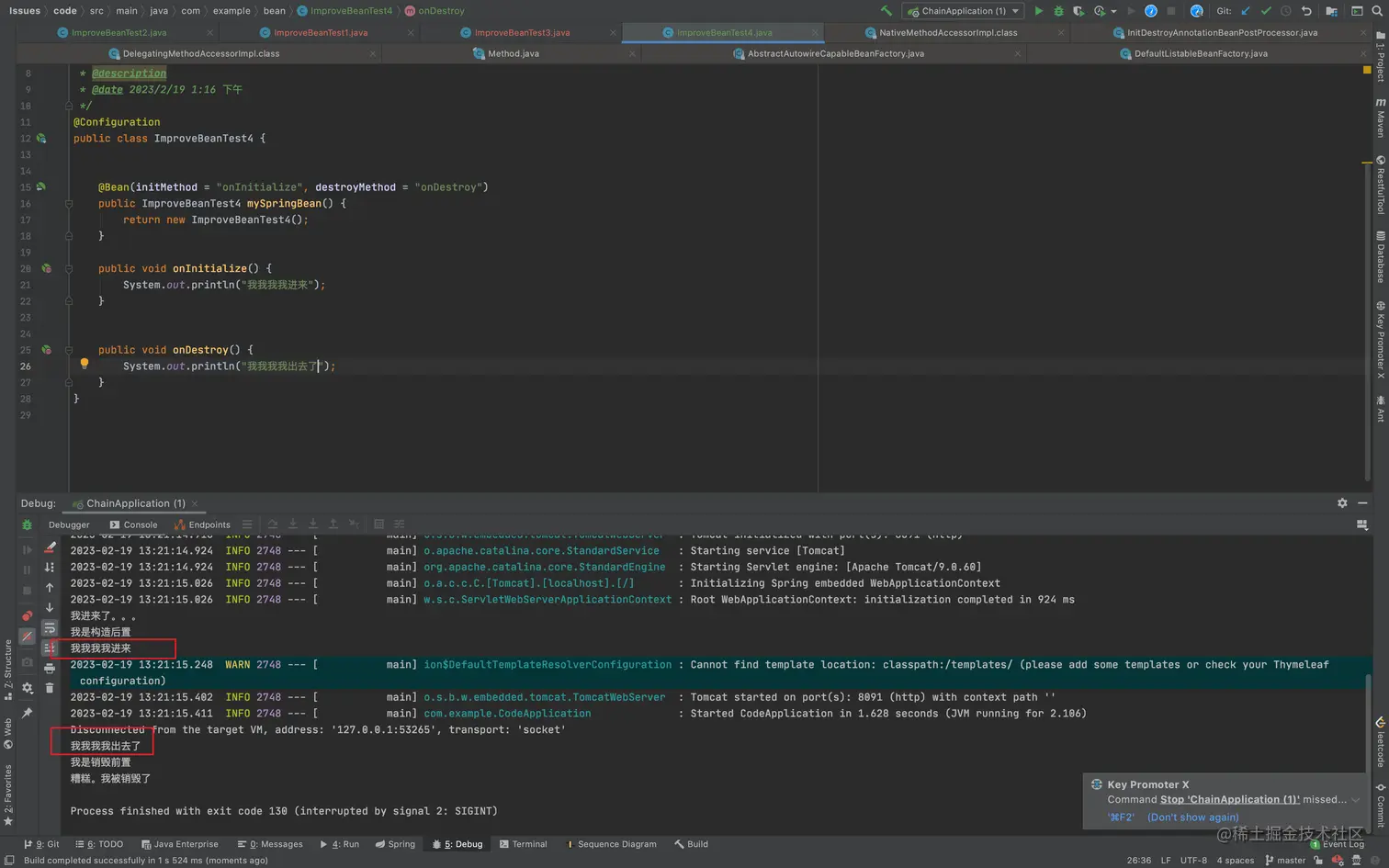Viewport: 1389px width, 868px height.
Task: Open the 4 spaces indent selector
Action: click(x=1236, y=861)
